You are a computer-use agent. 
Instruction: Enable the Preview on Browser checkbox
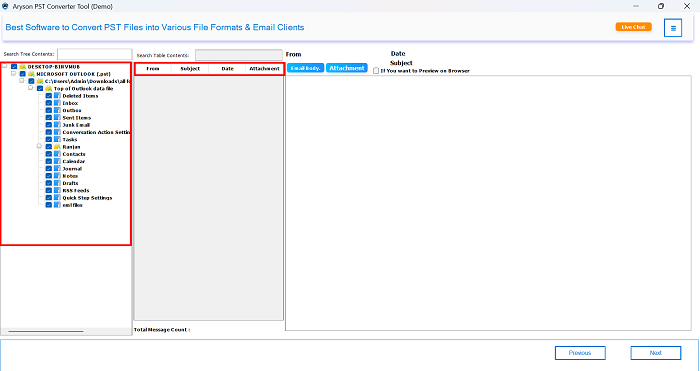point(376,71)
